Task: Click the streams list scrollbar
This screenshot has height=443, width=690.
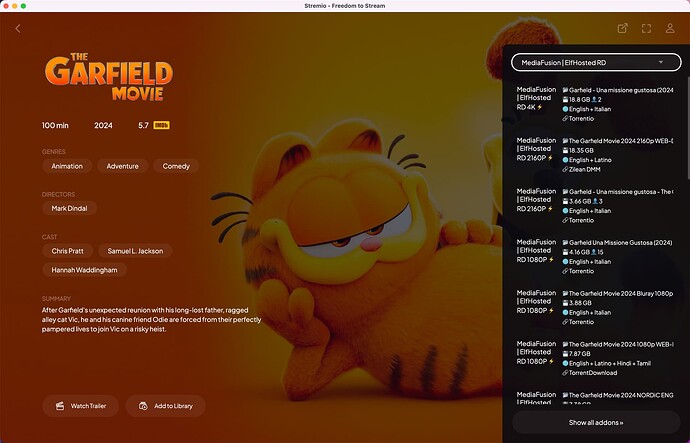Action: click(688, 128)
